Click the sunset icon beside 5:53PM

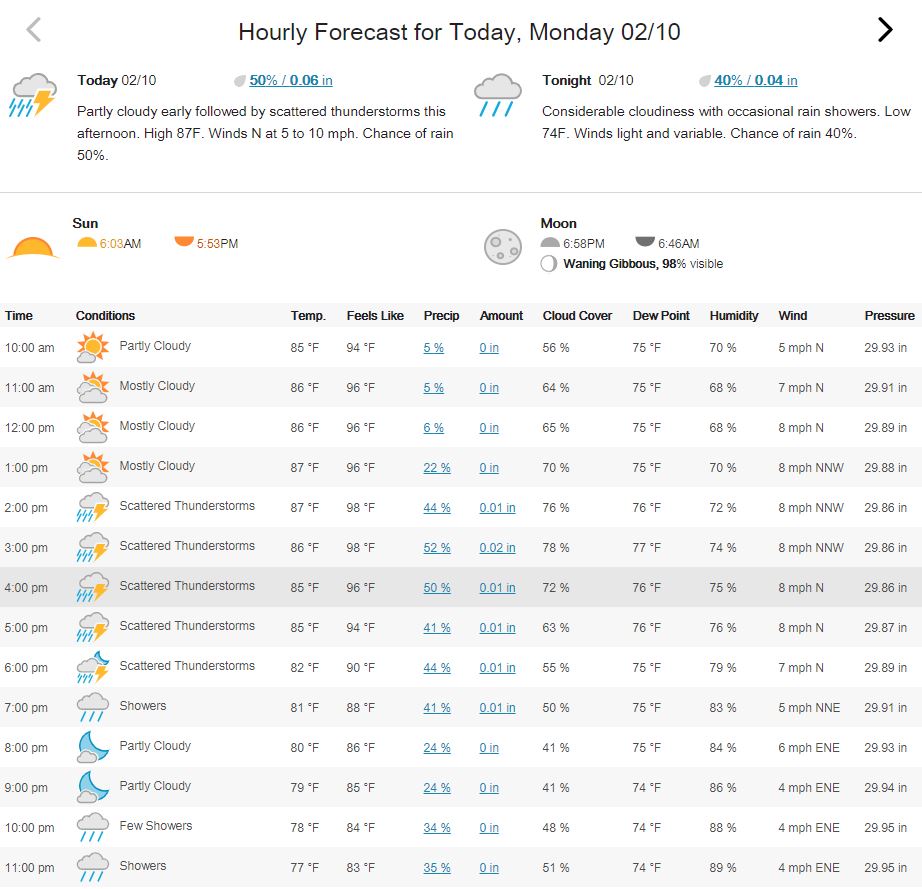184,242
